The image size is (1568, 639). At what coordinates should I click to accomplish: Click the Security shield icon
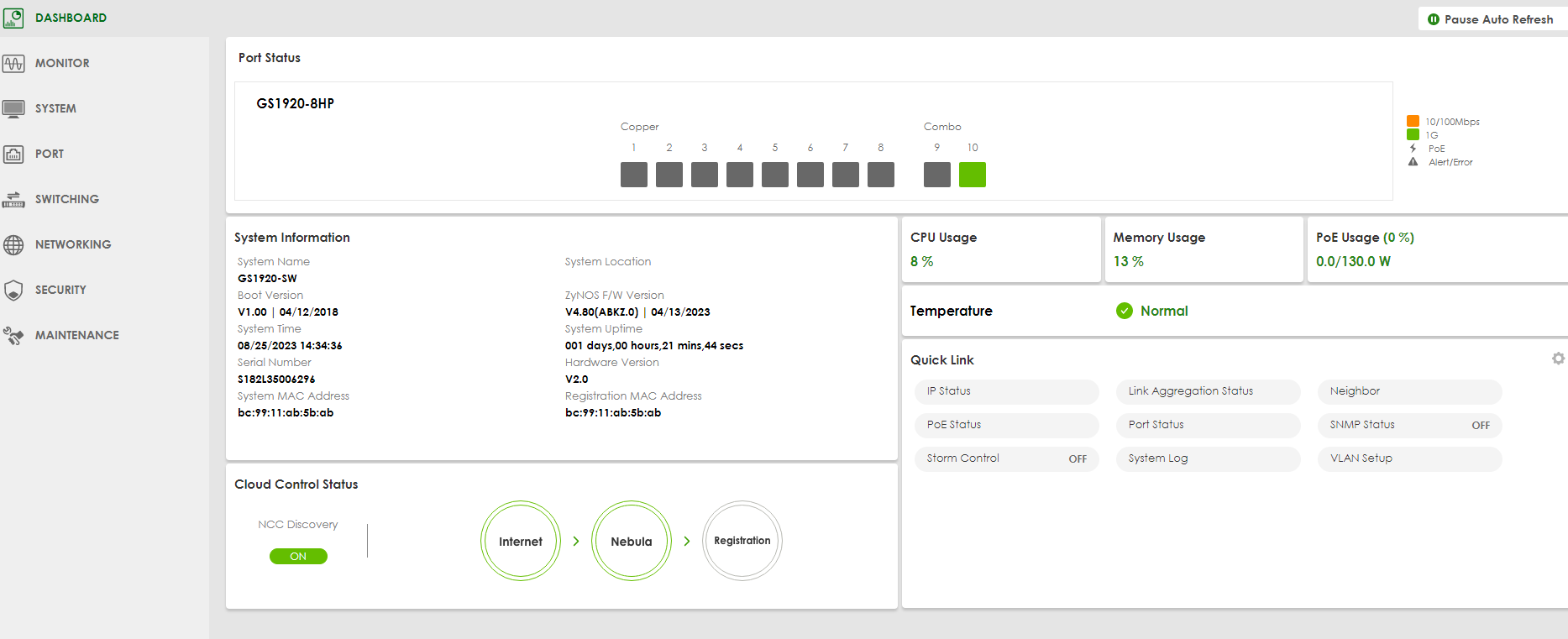[x=13, y=290]
